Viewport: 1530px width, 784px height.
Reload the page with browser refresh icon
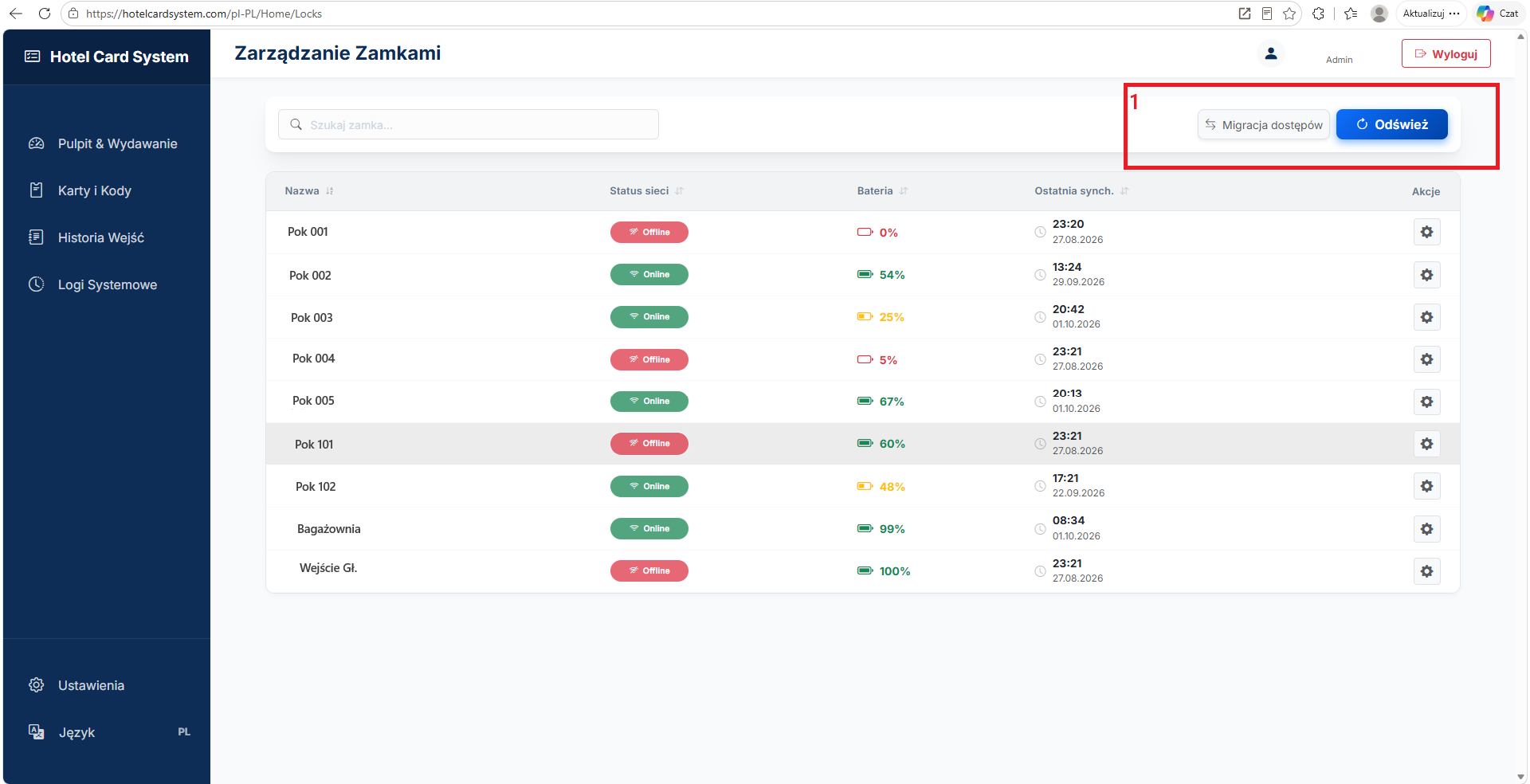click(x=45, y=14)
